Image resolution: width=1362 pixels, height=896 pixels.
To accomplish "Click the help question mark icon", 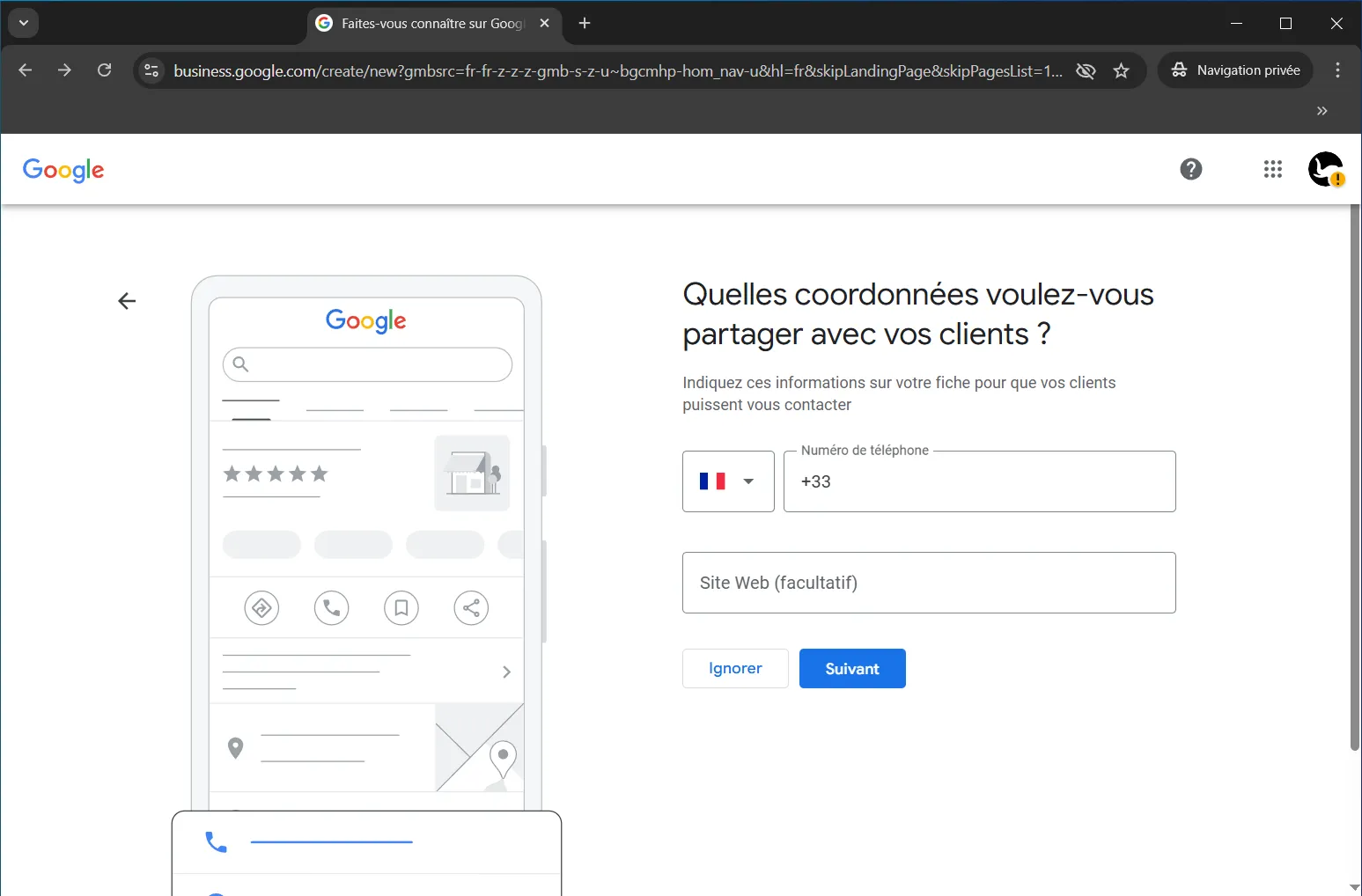I will tap(1190, 169).
